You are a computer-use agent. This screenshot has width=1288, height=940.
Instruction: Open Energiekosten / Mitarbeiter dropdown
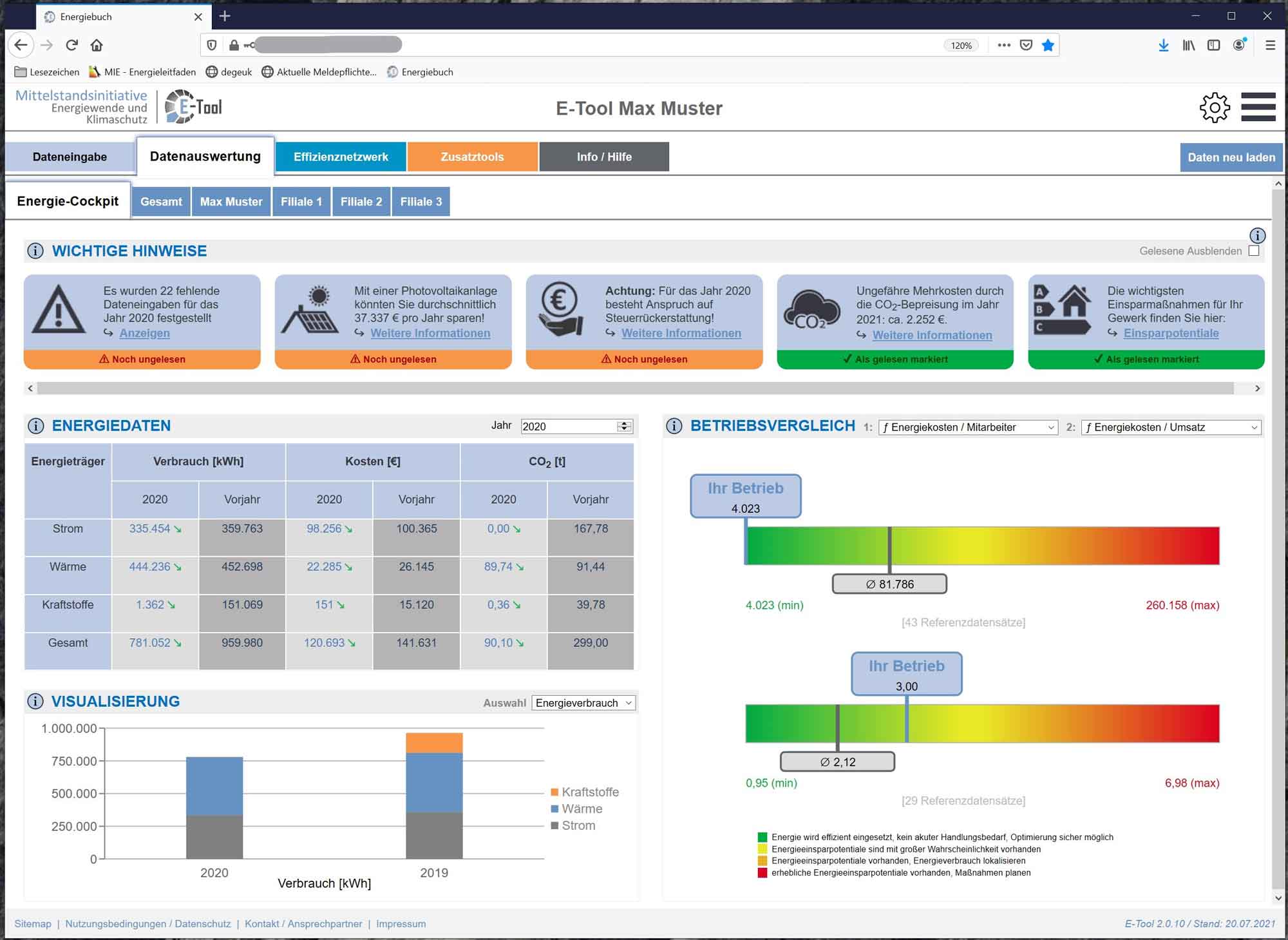(x=968, y=427)
